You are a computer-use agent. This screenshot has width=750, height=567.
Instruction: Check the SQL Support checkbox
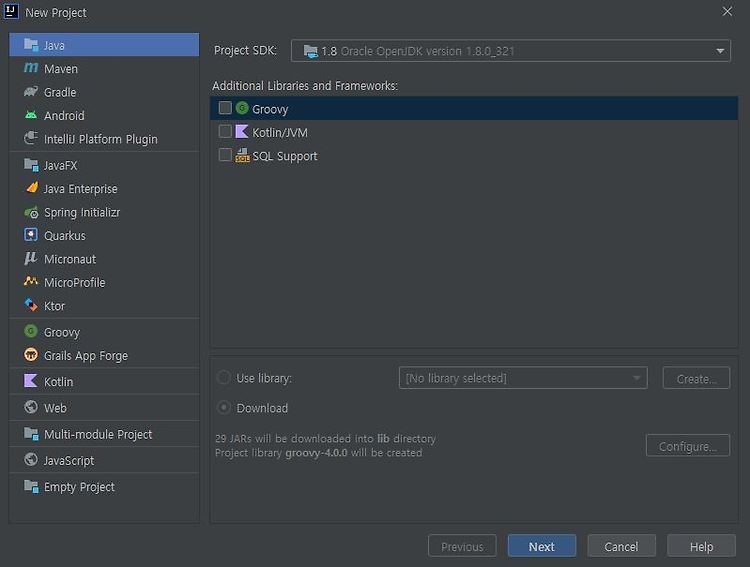point(225,155)
